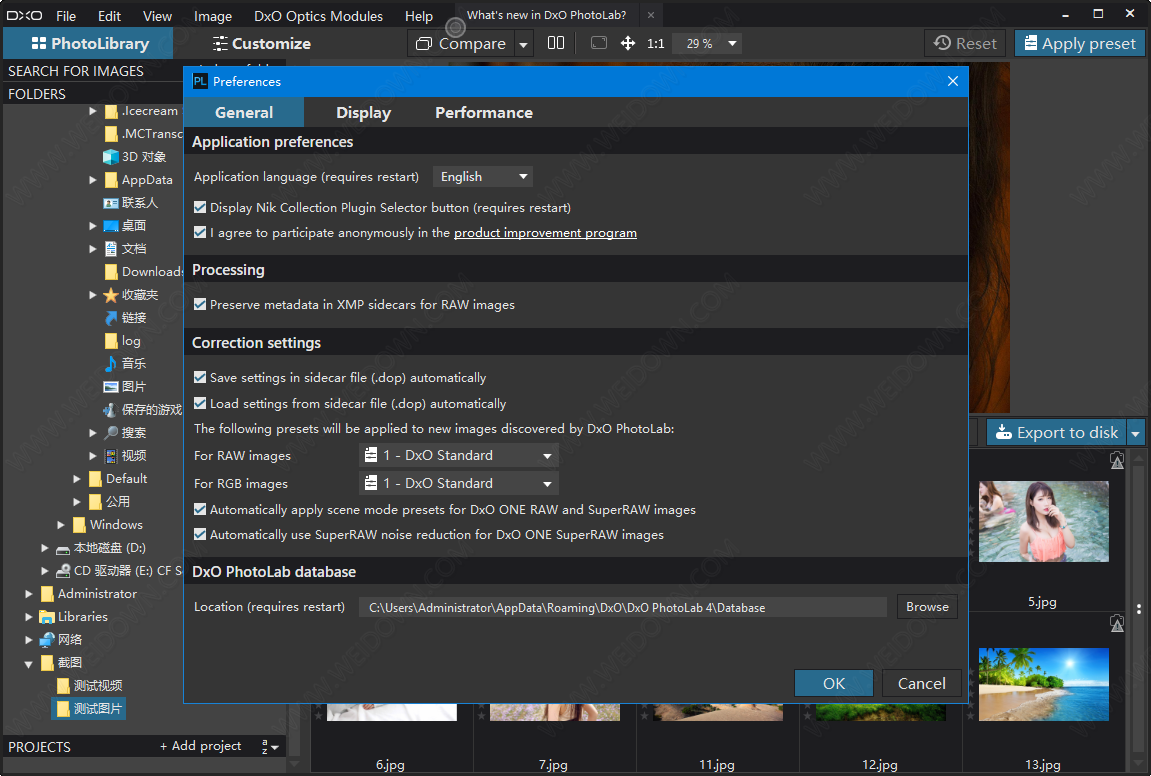
Task: Switch to the Customize tab
Action: click(262, 44)
